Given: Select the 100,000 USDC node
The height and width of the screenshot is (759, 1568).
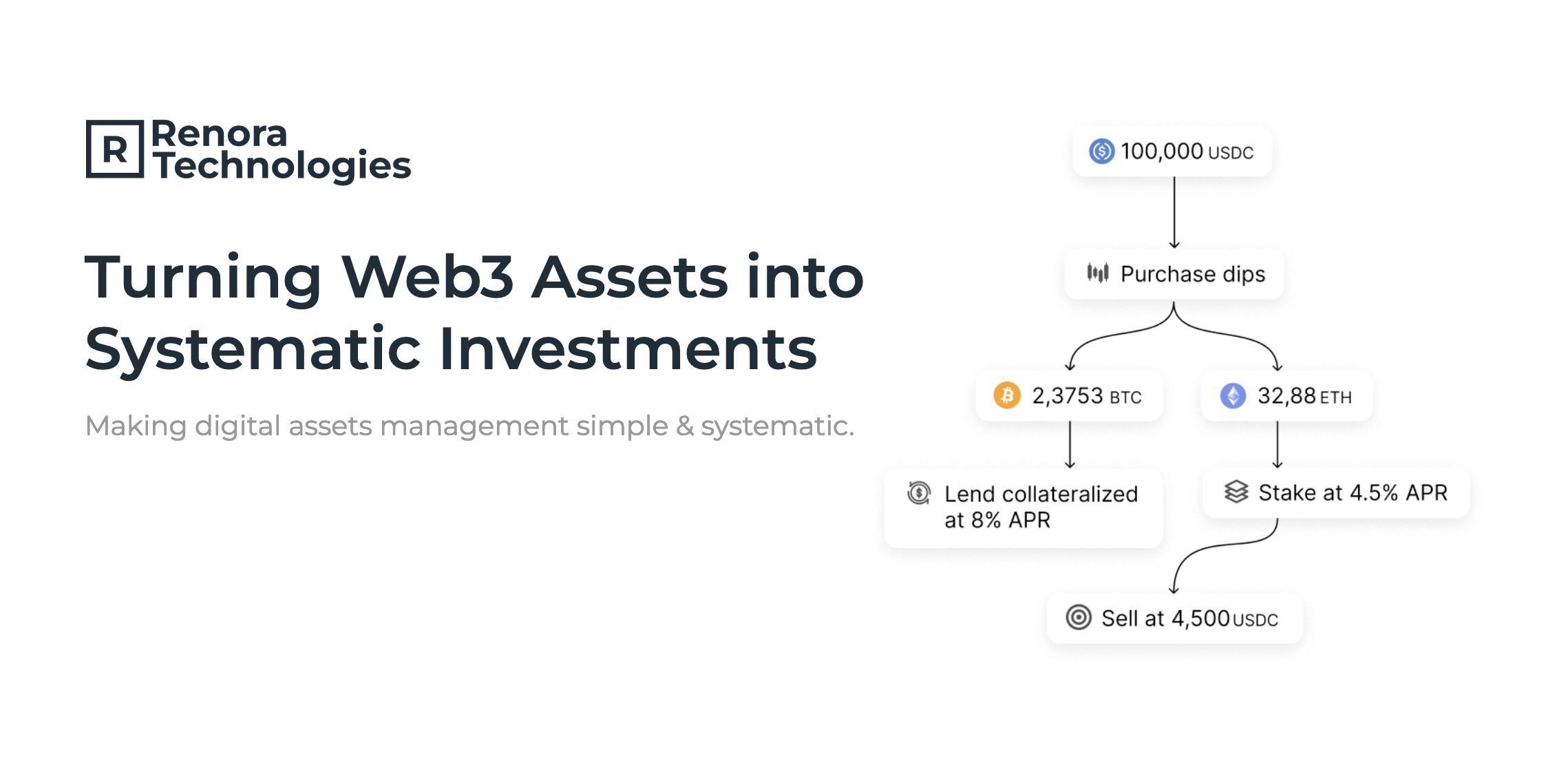Looking at the screenshot, I should [1172, 151].
